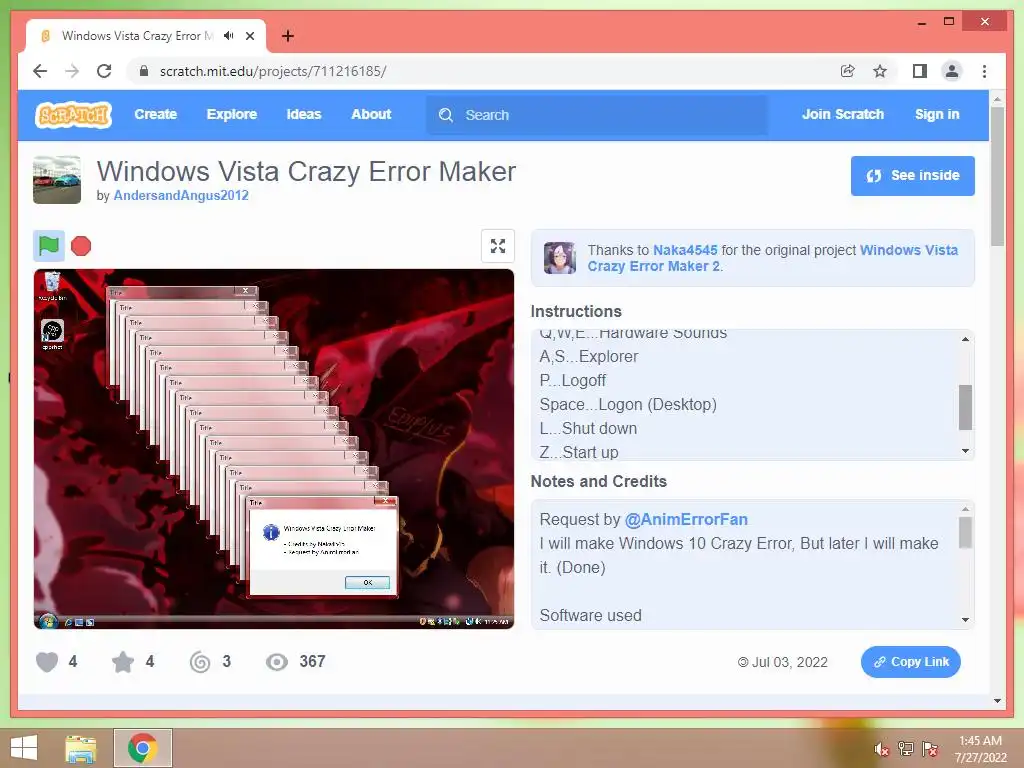Start project with green flag

click(x=49, y=246)
